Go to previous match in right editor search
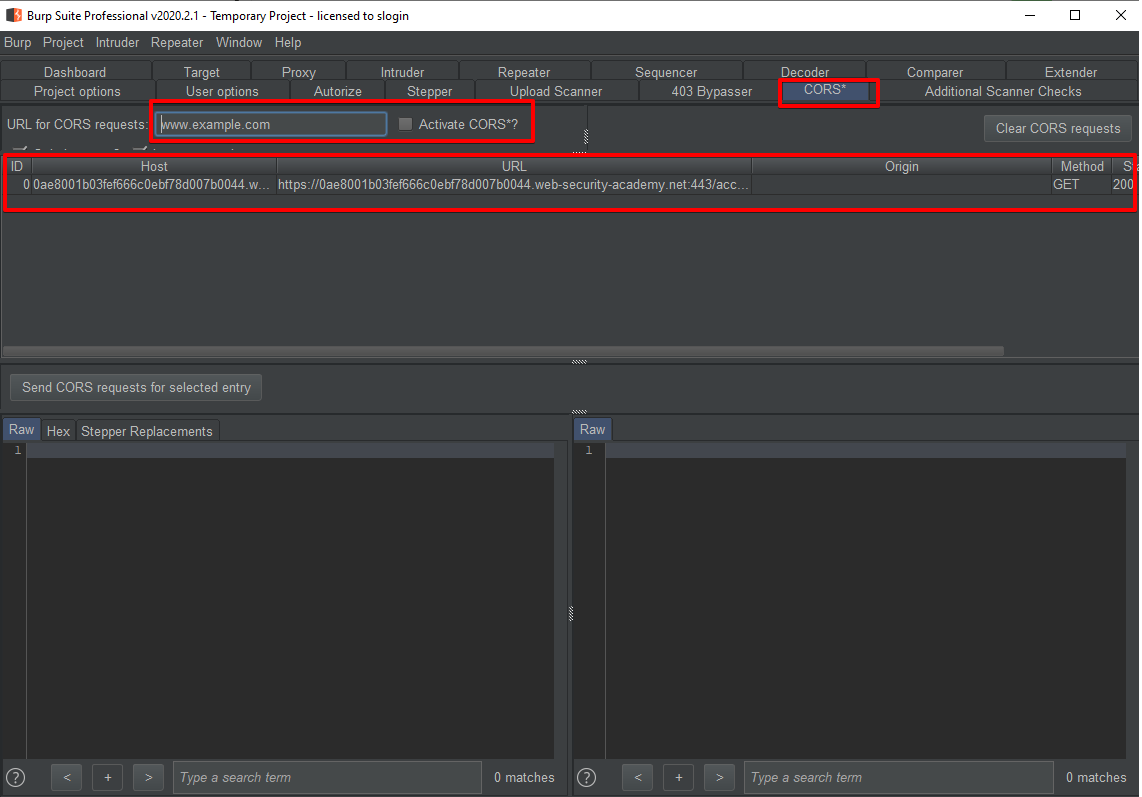Image resolution: width=1142 pixels, height=797 pixels. click(637, 777)
